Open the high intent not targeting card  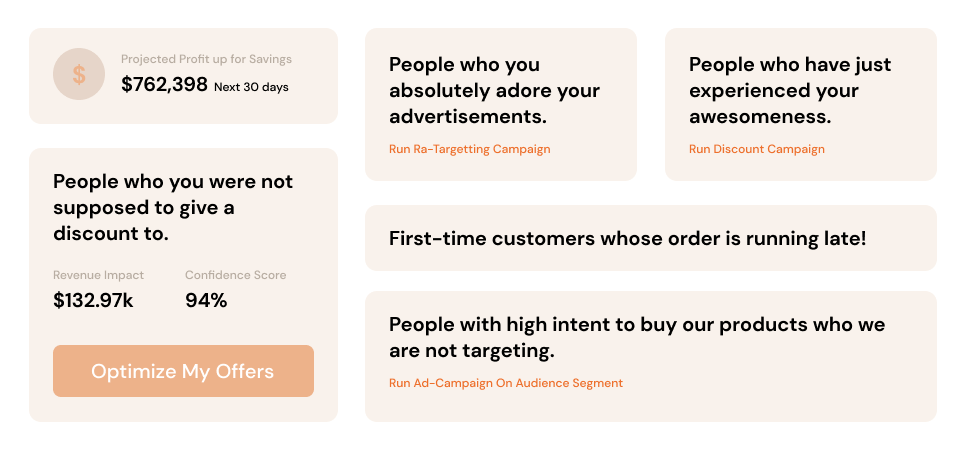pos(651,356)
